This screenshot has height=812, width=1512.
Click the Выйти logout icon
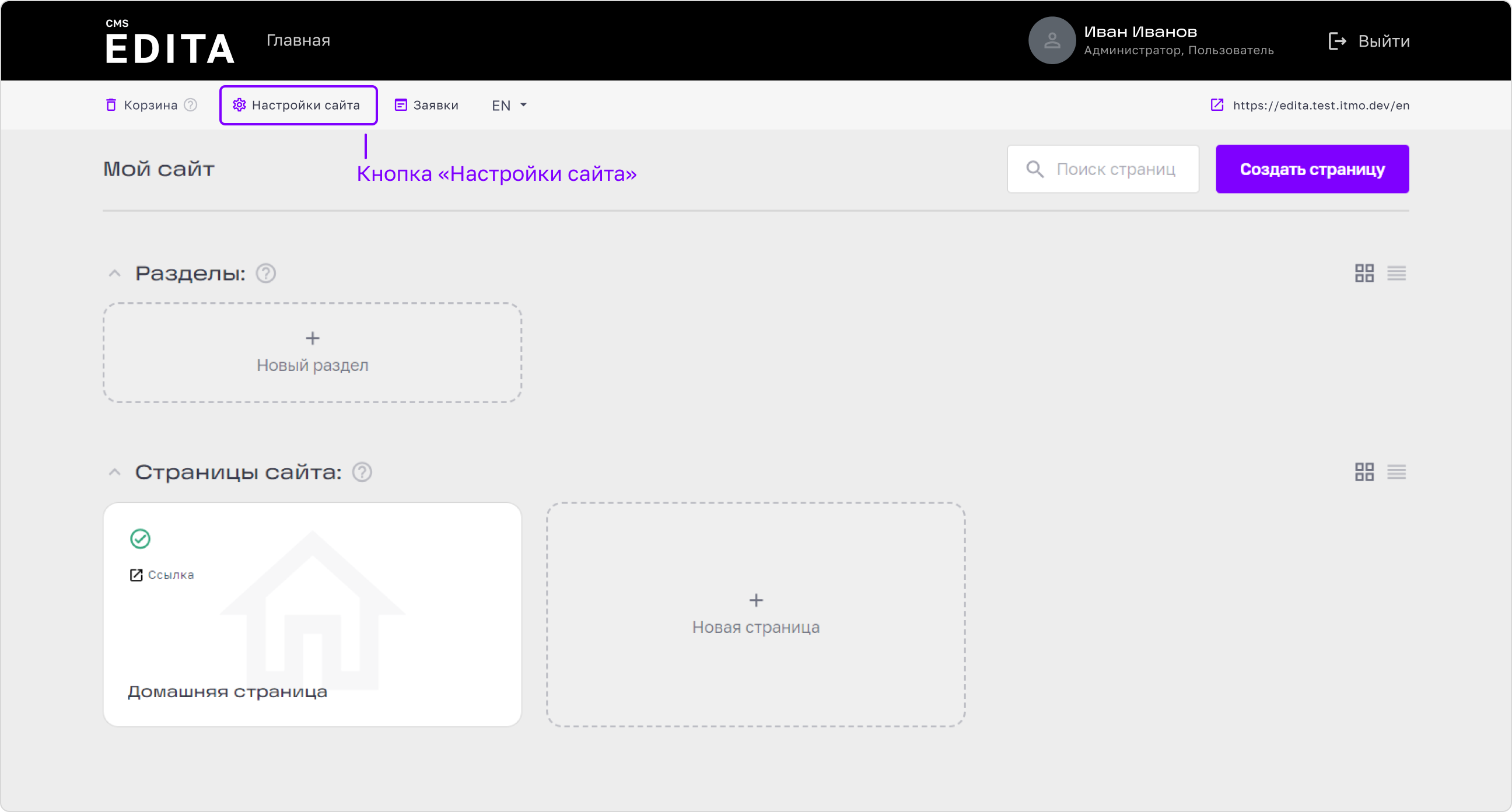point(1337,41)
